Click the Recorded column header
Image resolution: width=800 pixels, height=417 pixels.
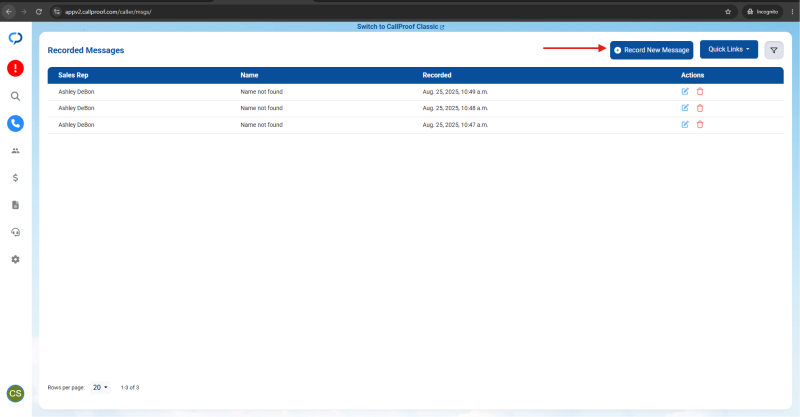437,75
